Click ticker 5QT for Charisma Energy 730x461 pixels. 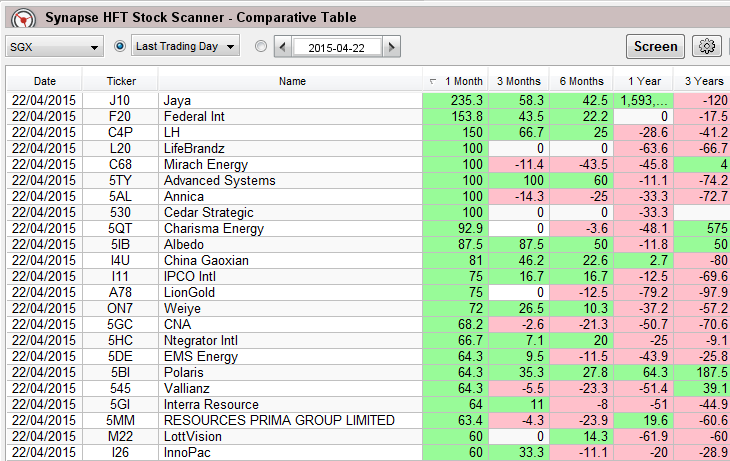pos(121,229)
